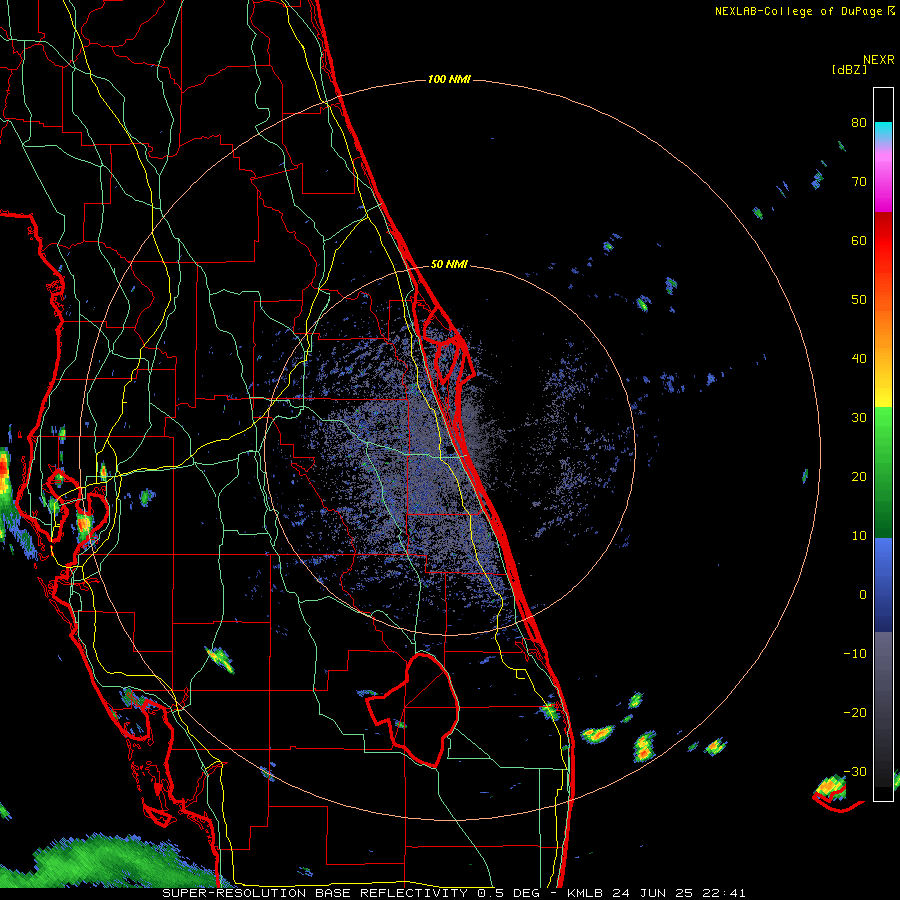The width and height of the screenshot is (900, 900).
Task: Click the "100 NMI" range ring label
Action: (449, 79)
